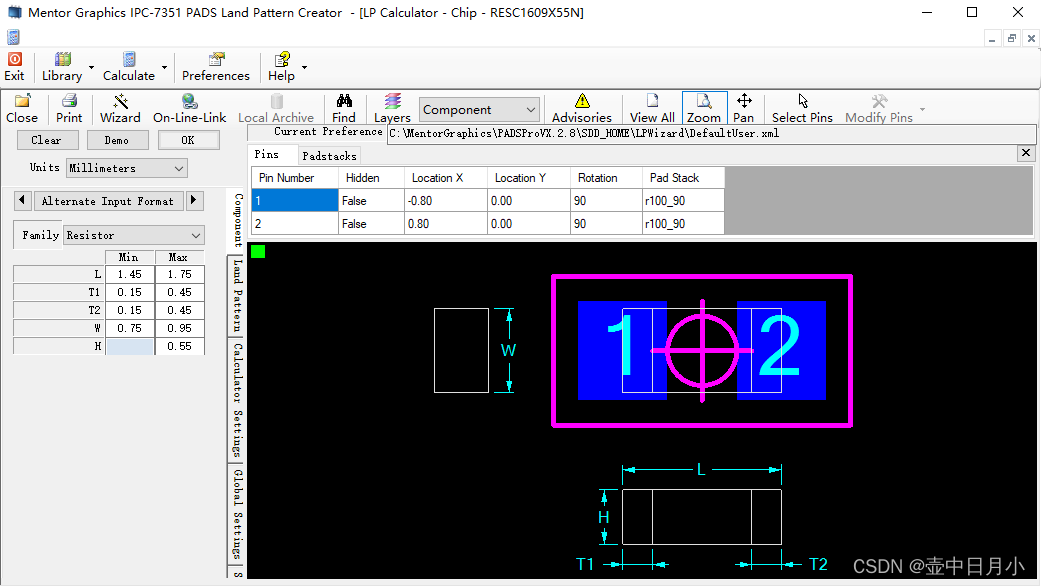Select the Land Pattern vertical tab
This screenshot has width=1041, height=586.
(236, 296)
